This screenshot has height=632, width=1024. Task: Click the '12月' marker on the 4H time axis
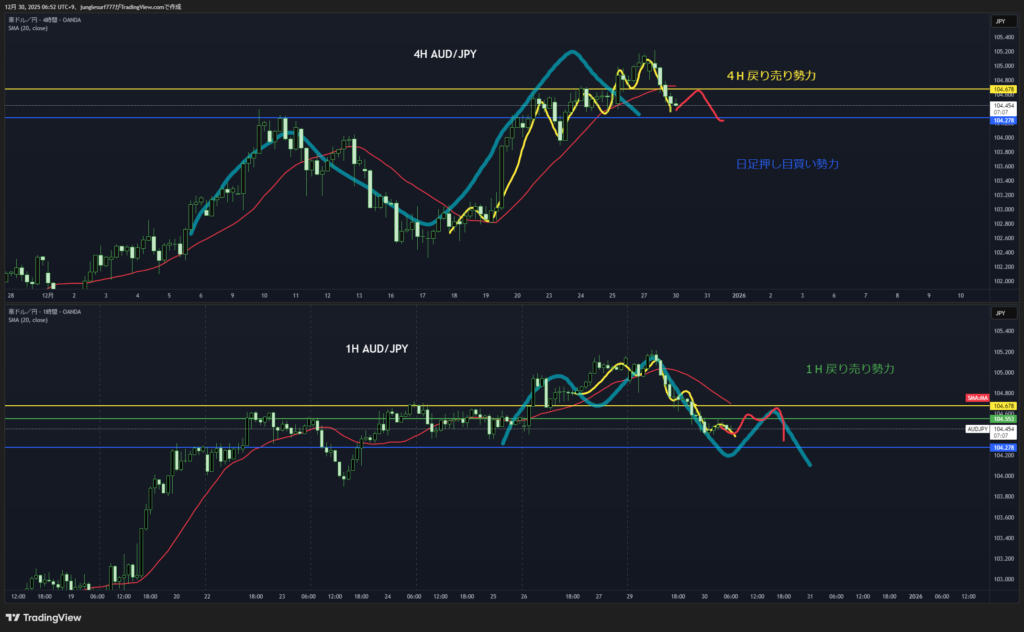pos(47,296)
